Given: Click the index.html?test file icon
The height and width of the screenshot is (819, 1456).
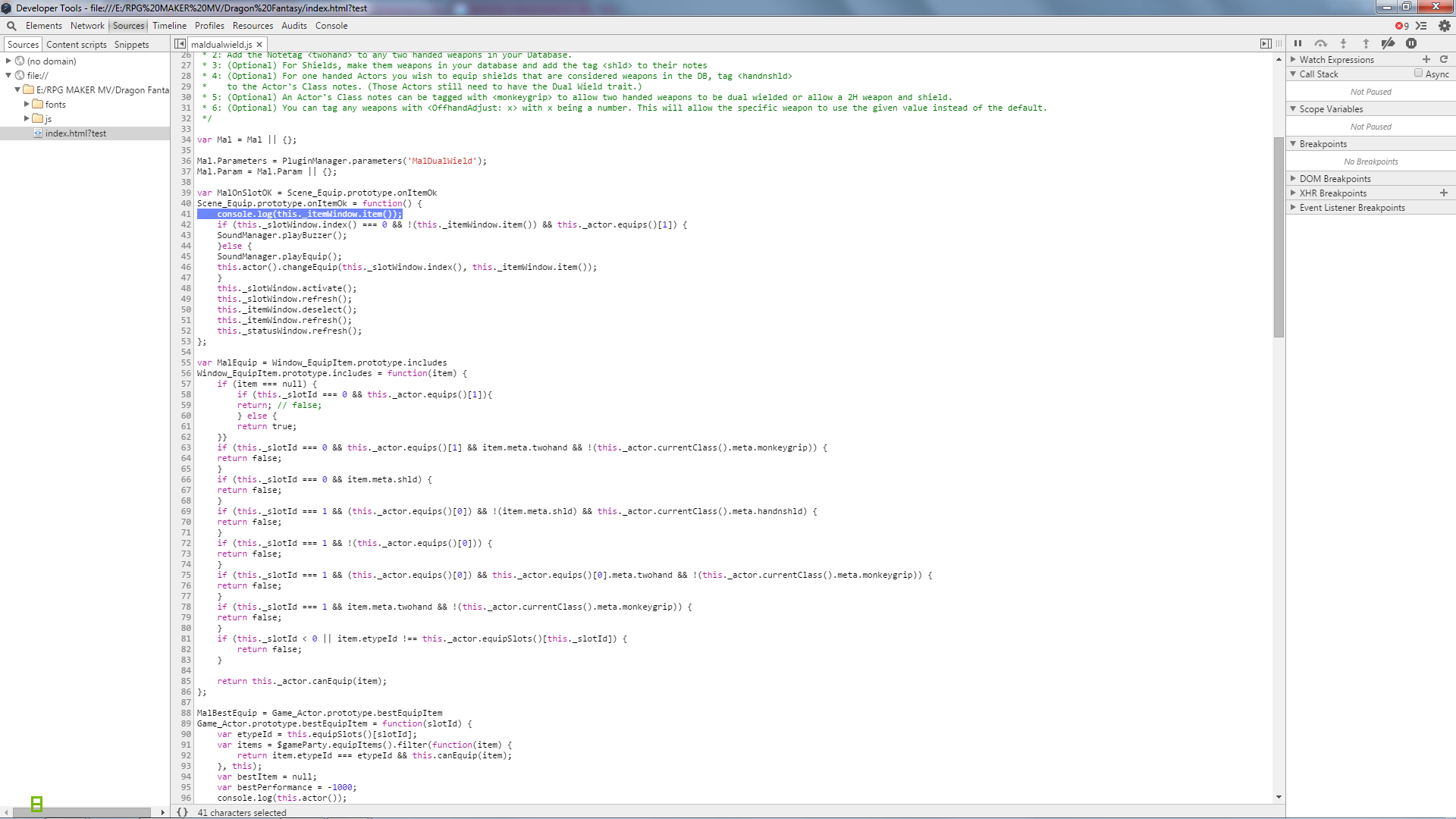Looking at the screenshot, I should pyautogui.click(x=38, y=133).
